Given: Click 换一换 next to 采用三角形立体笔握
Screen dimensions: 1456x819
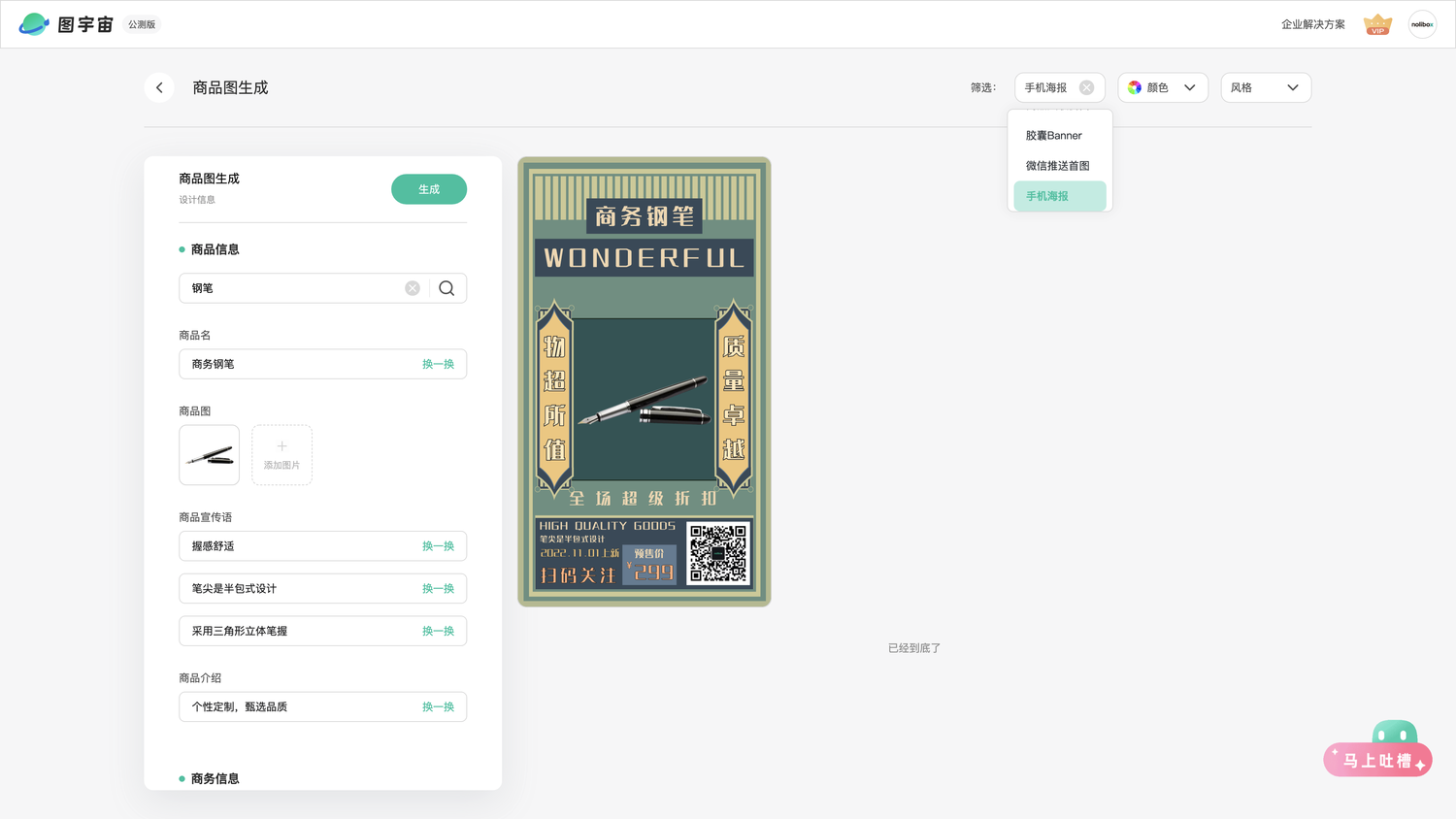Looking at the screenshot, I should [438, 631].
